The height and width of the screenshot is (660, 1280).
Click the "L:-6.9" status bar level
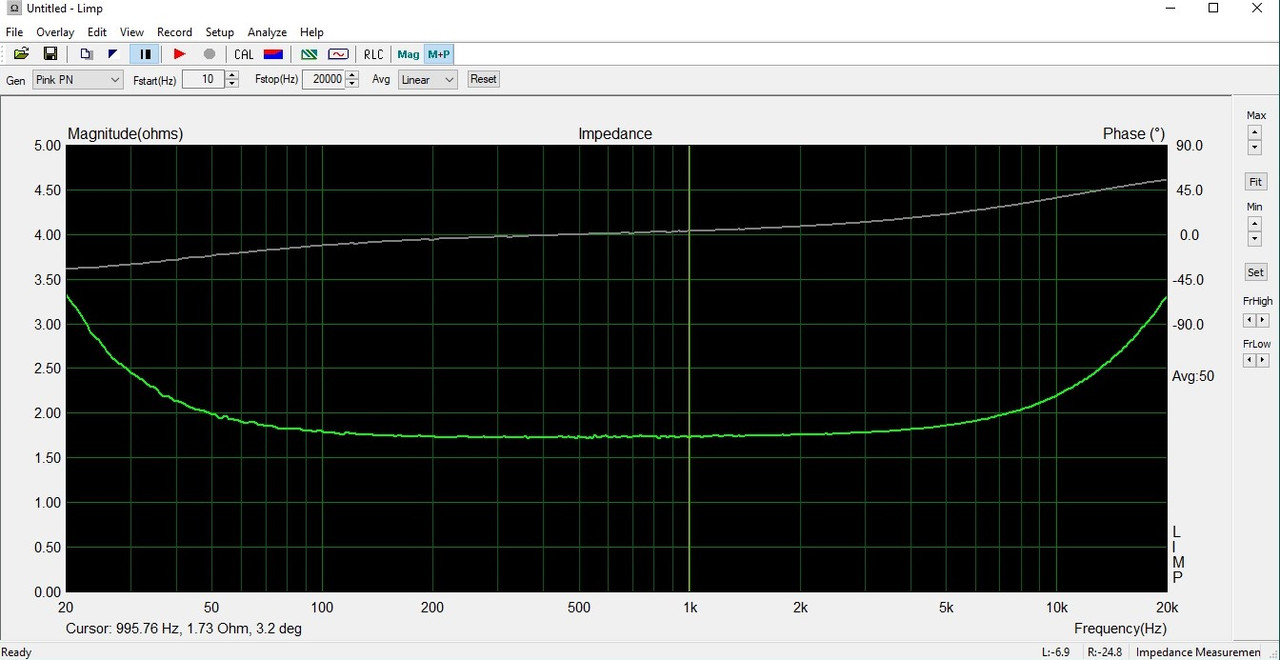click(x=1056, y=652)
